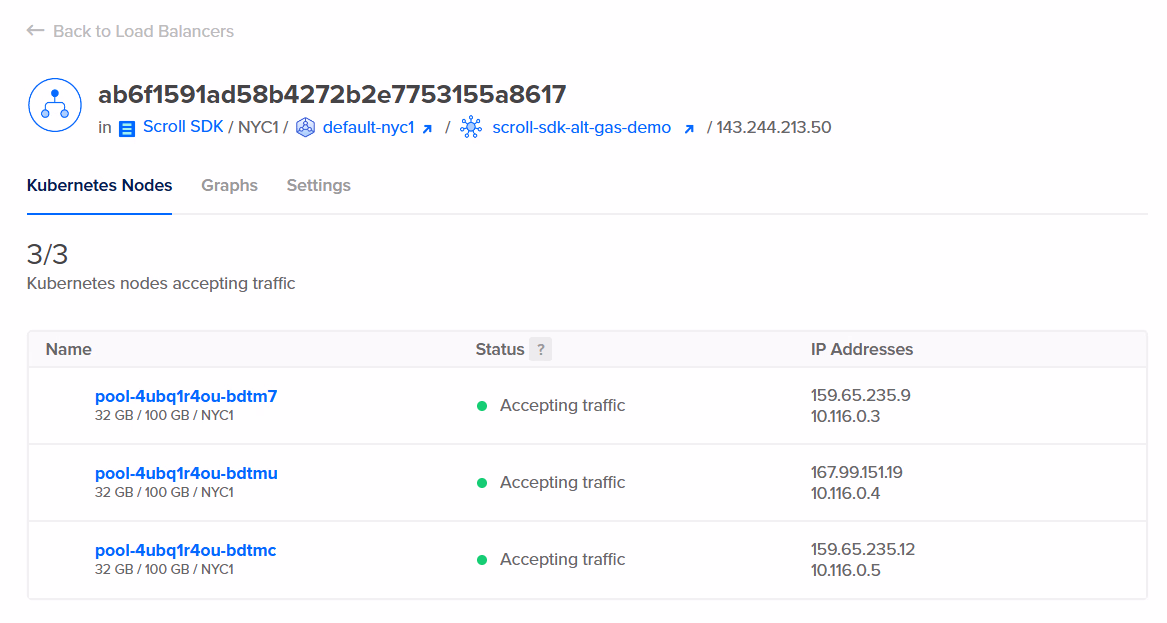Open the scroll-sdk-alt-gas-demo cluster link

click(581, 128)
